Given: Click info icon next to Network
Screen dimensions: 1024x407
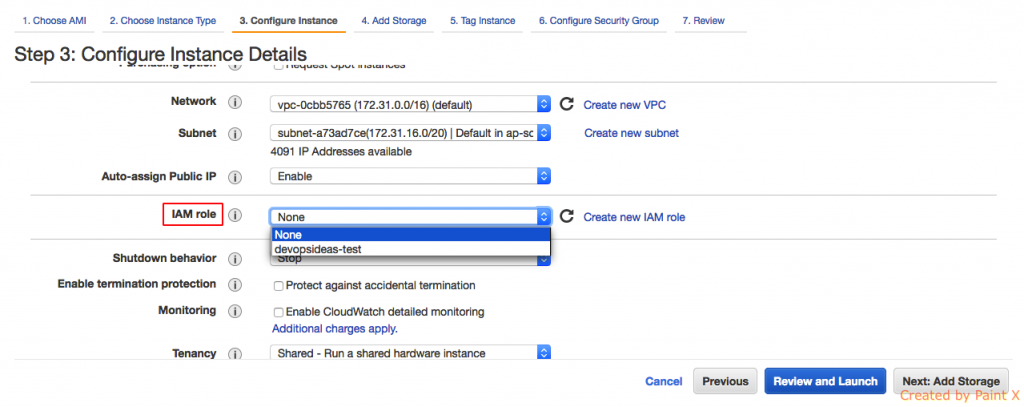Looking at the screenshot, I should tap(236, 103).
